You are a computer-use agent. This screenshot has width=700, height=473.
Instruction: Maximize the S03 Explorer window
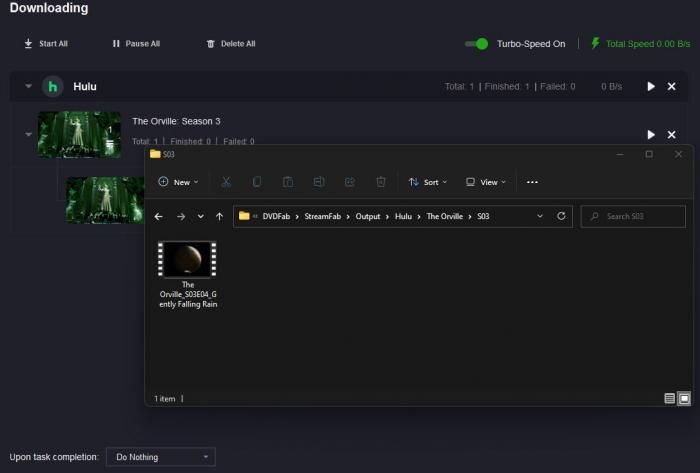click(x=649, y=154)
